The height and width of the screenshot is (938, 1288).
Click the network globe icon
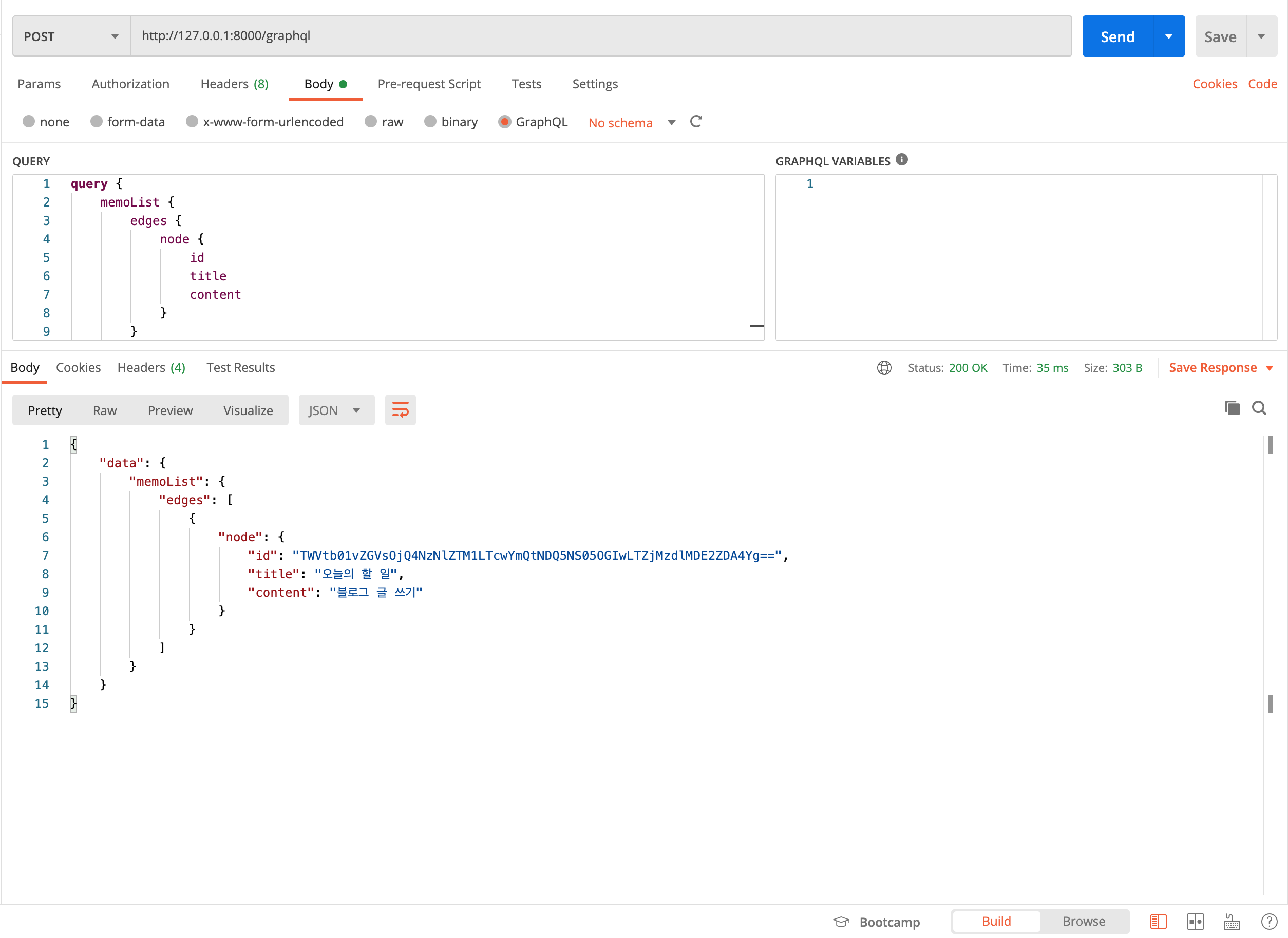[x=884, y=368]
